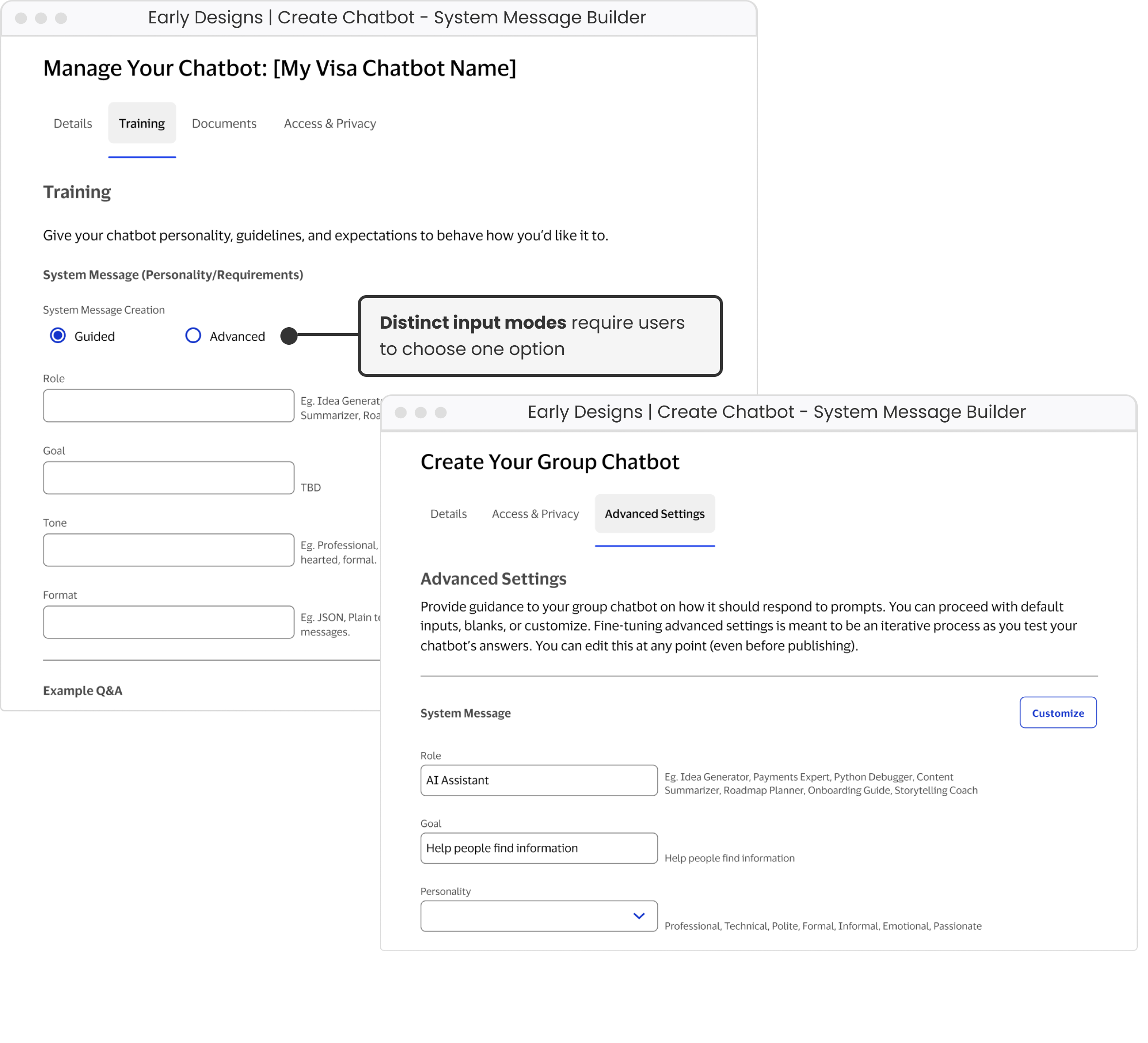Screen dimensions: 1148x1043
Task: Open Access & Privacy in group chatbot window
Action: (535, 513)
